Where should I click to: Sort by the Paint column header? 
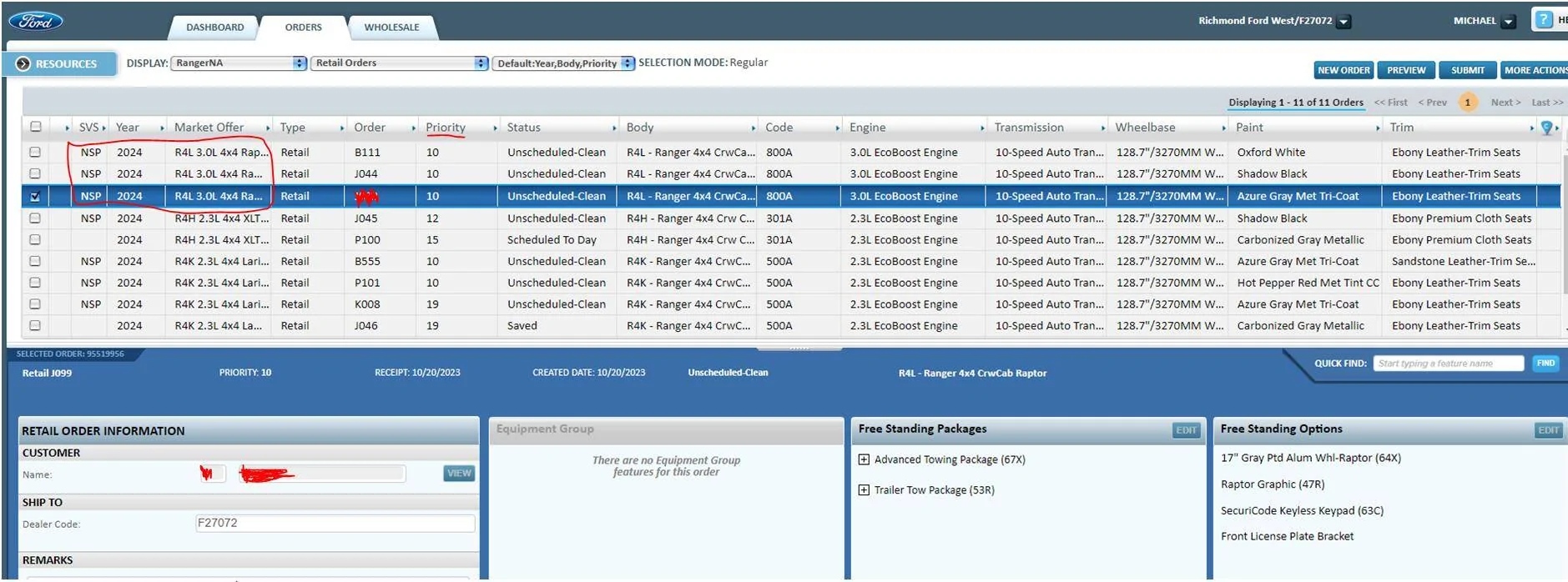point(1249,128)
